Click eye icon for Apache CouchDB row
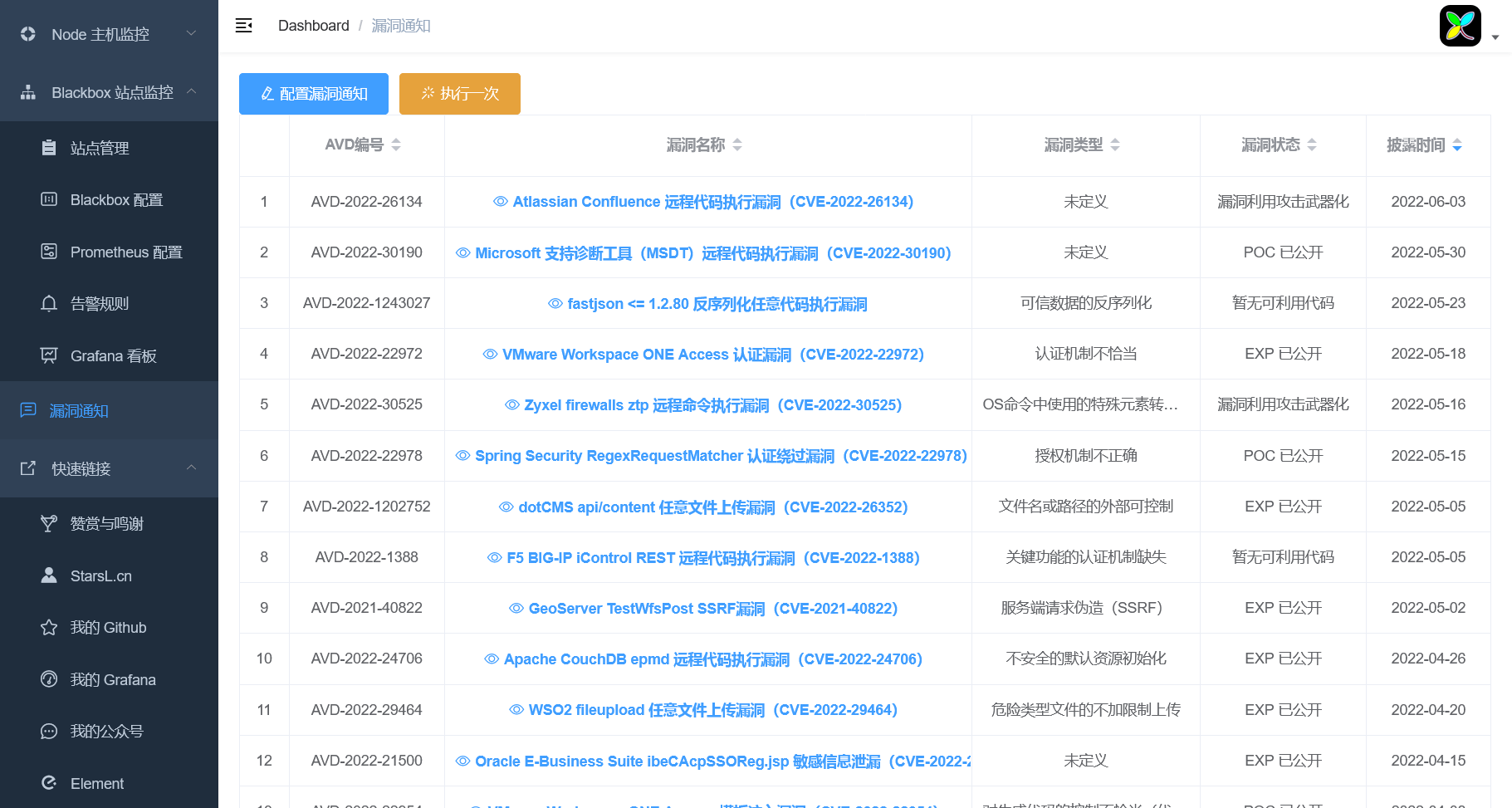Viewport: 1512px width, 808px height. pyautogui.click(x=492, y=659)
